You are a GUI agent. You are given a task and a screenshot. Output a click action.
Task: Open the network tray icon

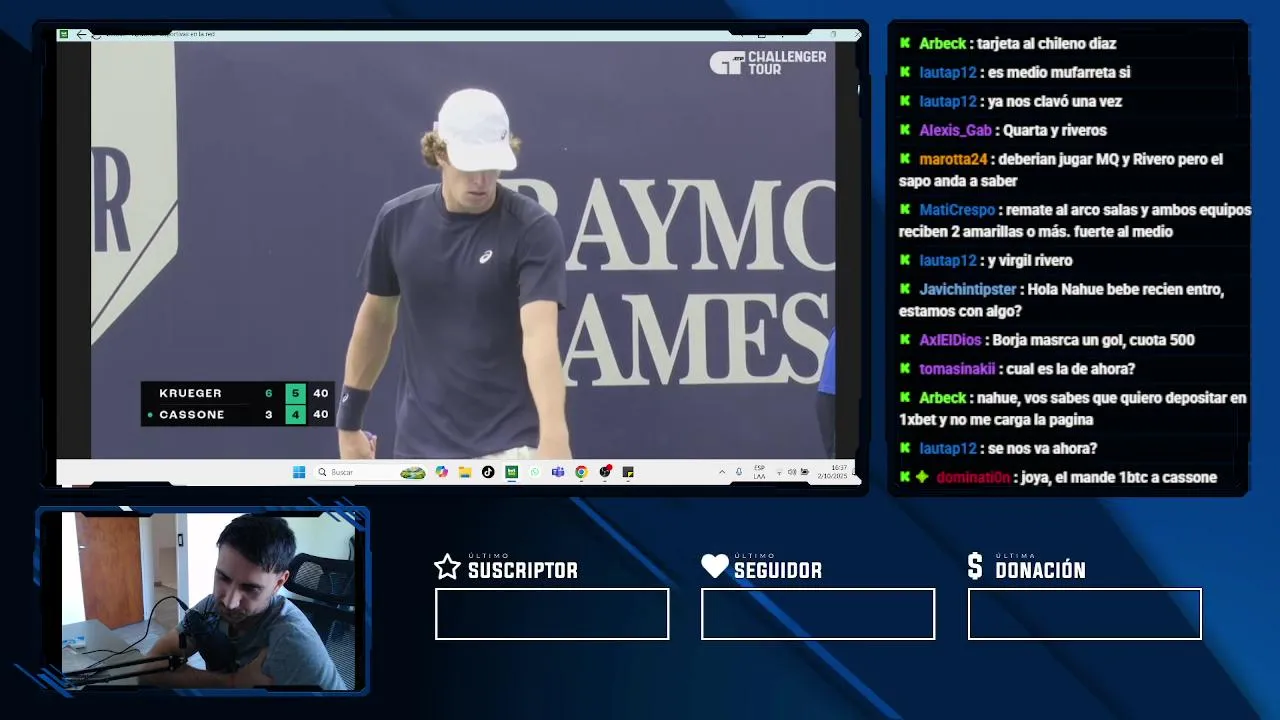point(779,472)
